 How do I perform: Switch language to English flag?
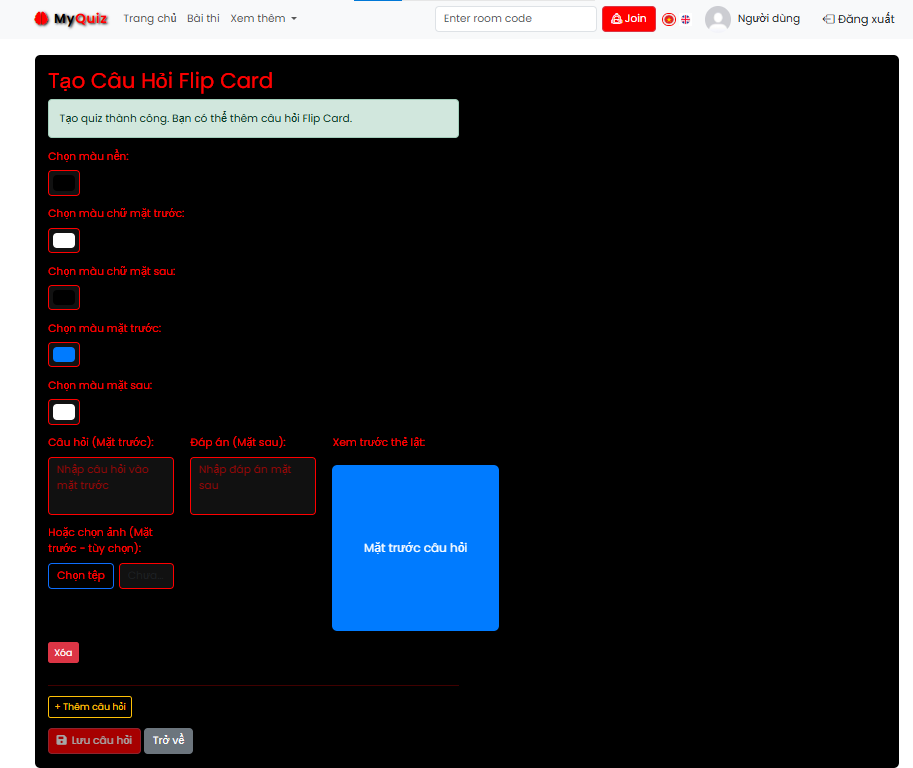[686, 19]
